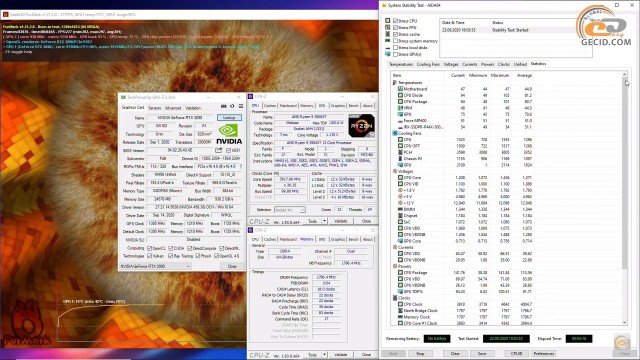Open Caches tab in upper CPU-Z window
This screenshot has width=640, height=360.
click(270, 106)
